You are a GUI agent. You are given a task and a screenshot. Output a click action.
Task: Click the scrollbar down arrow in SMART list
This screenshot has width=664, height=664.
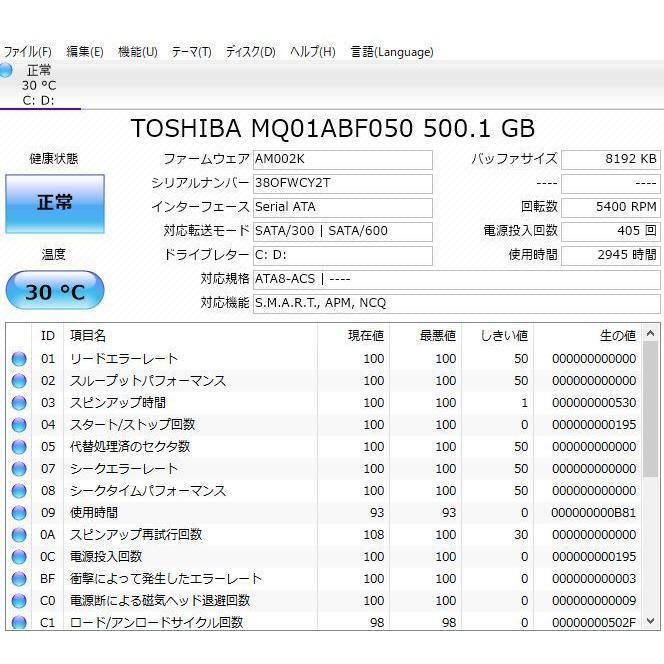pos(651,621)
